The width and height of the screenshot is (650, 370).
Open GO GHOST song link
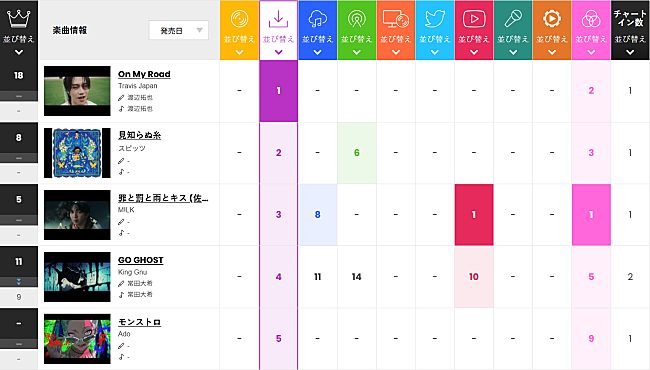(141, 260)
